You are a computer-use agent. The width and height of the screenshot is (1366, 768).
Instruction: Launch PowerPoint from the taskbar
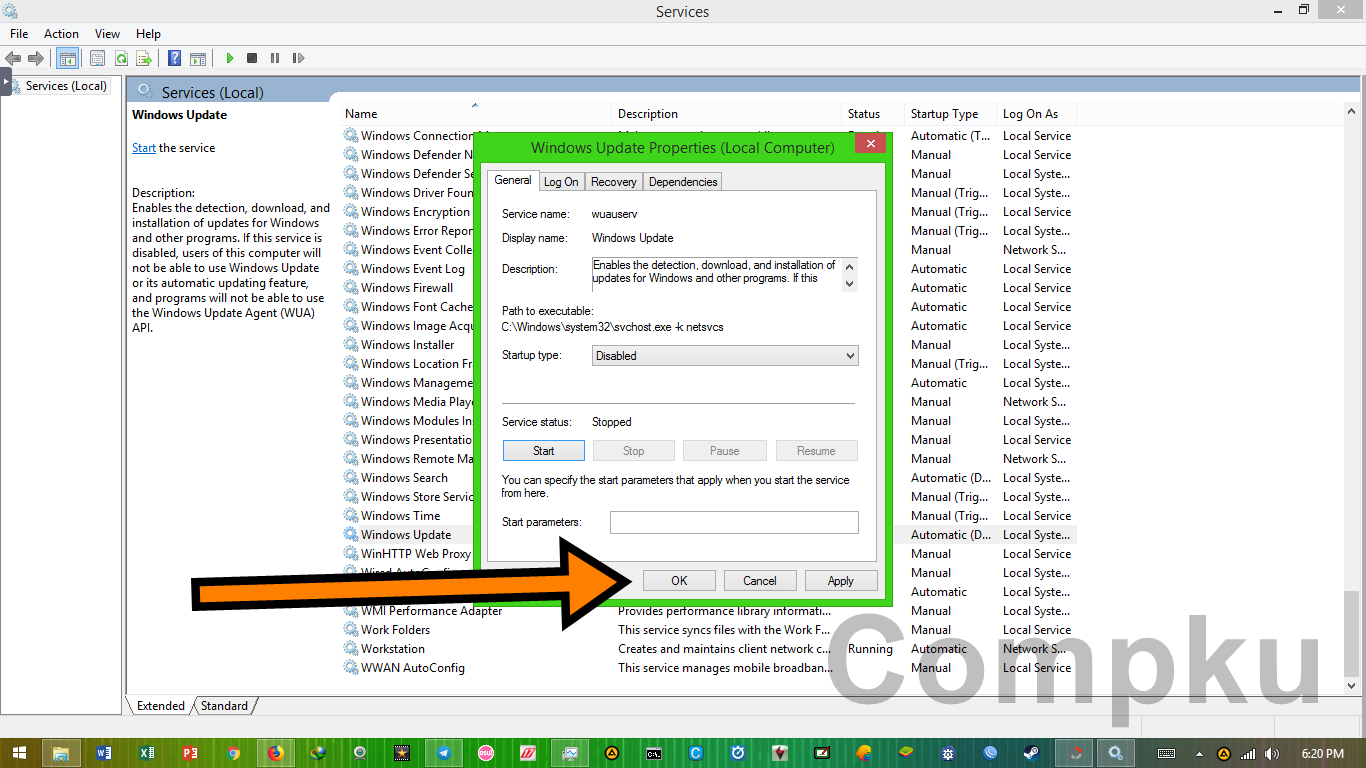pyautogui.click(x=190, y=753)
